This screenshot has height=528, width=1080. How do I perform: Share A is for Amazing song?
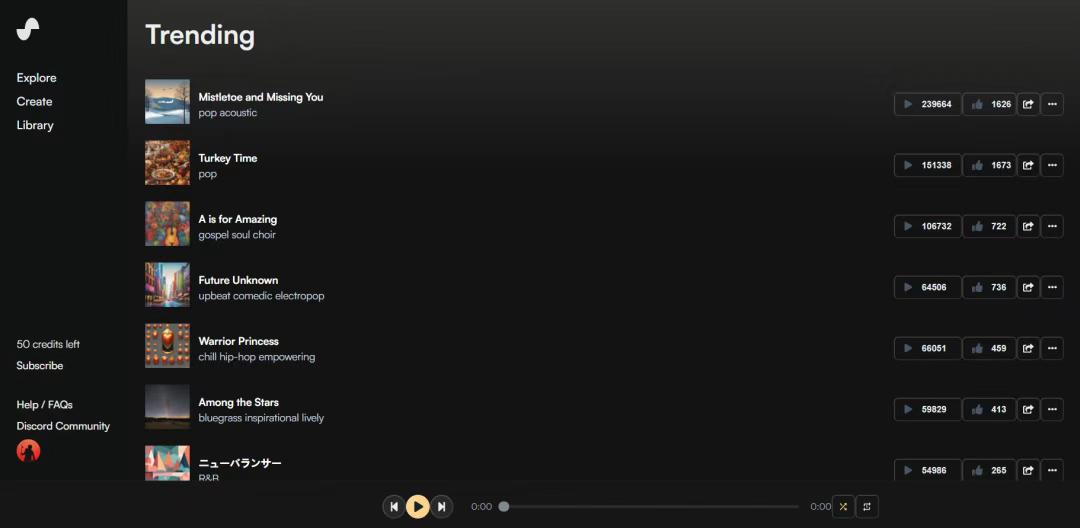(1028, 226)
